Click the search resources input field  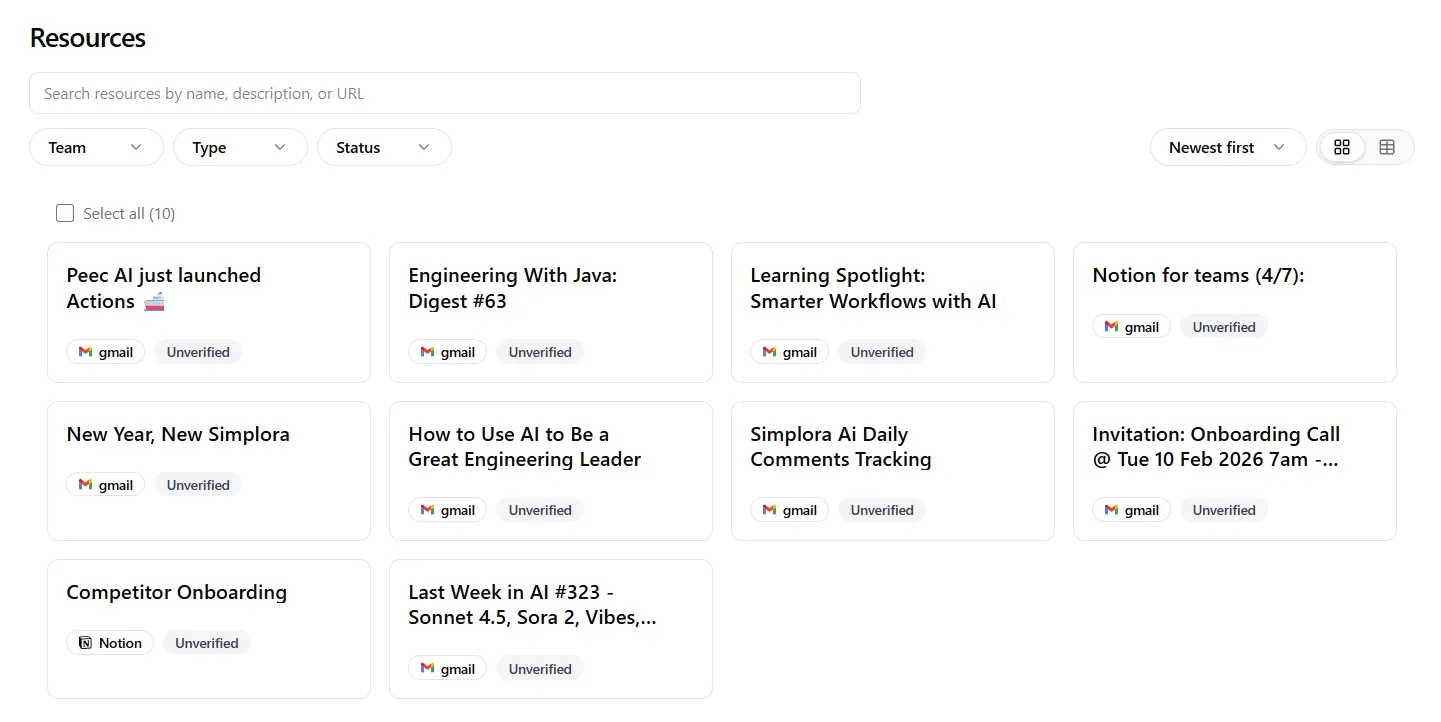pyautogui.click(x=445, y=93)
